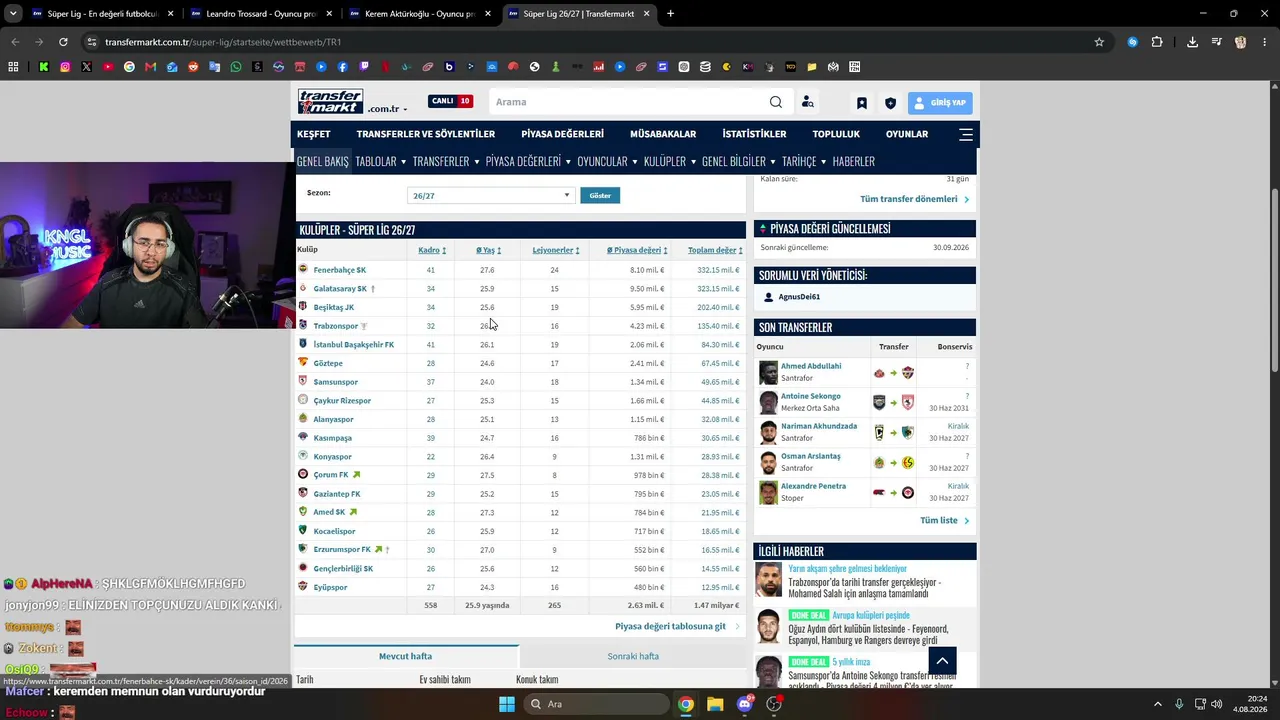Open the volume icon in the system tray
This screenshot has height=720, width=1280.
1216,704
